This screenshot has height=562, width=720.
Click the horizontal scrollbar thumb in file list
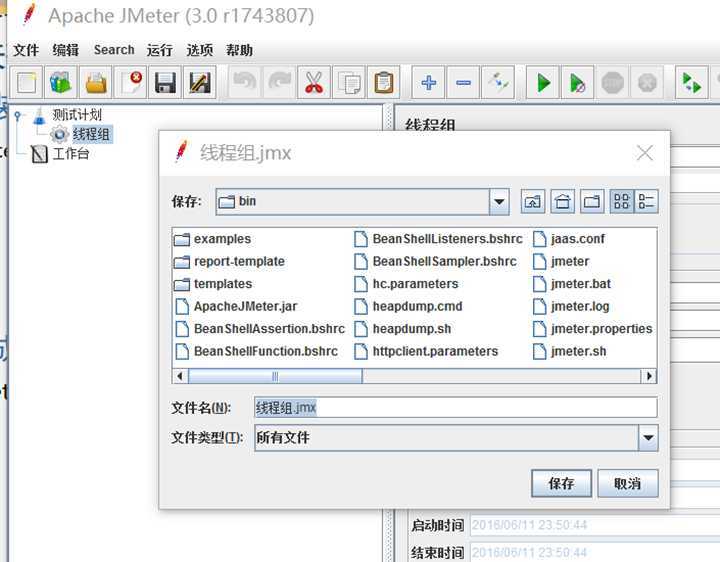click(x=275, y=377)
